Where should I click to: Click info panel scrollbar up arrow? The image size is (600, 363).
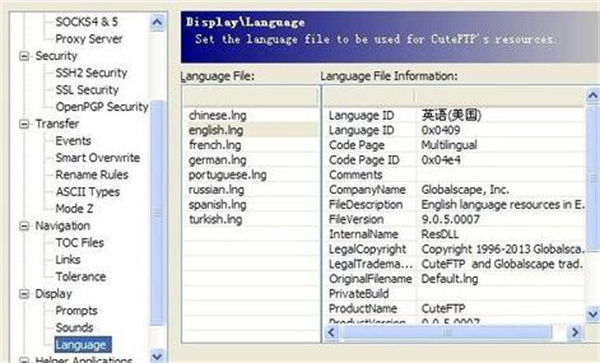[593, 95]
